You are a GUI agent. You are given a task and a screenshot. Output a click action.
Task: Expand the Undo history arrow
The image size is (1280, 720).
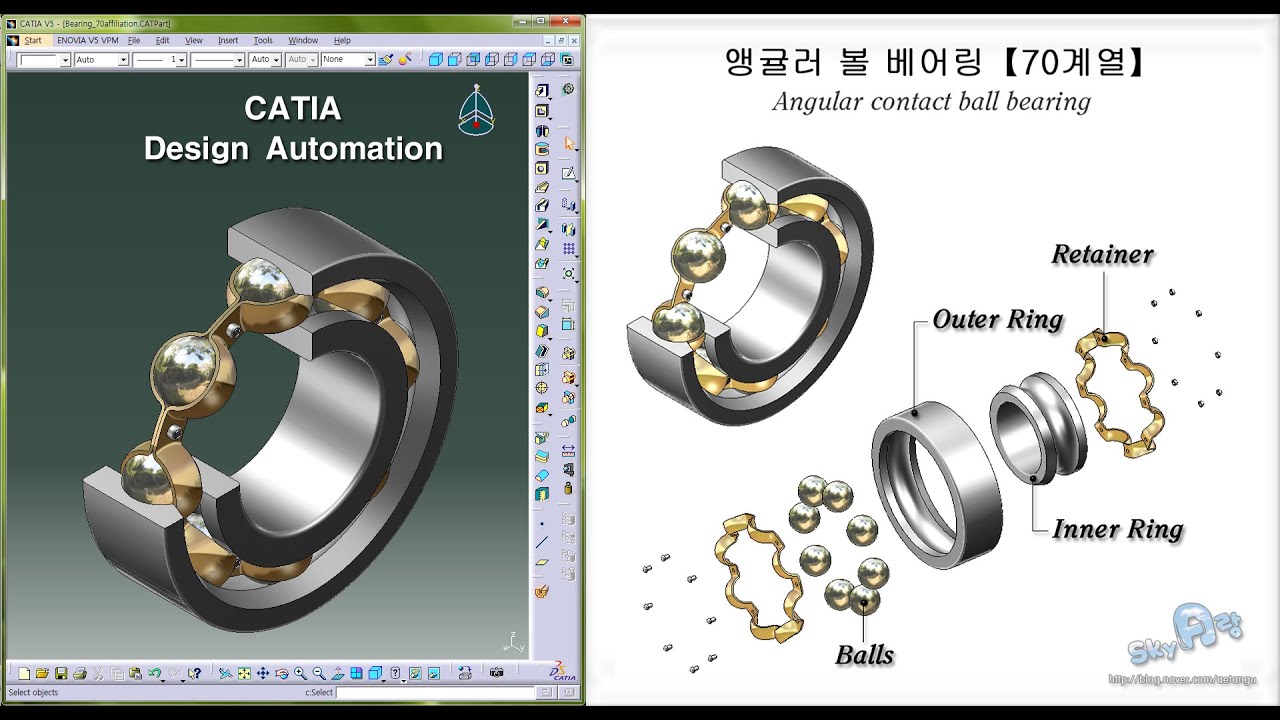pyautogui.click(x=163, y=681)
